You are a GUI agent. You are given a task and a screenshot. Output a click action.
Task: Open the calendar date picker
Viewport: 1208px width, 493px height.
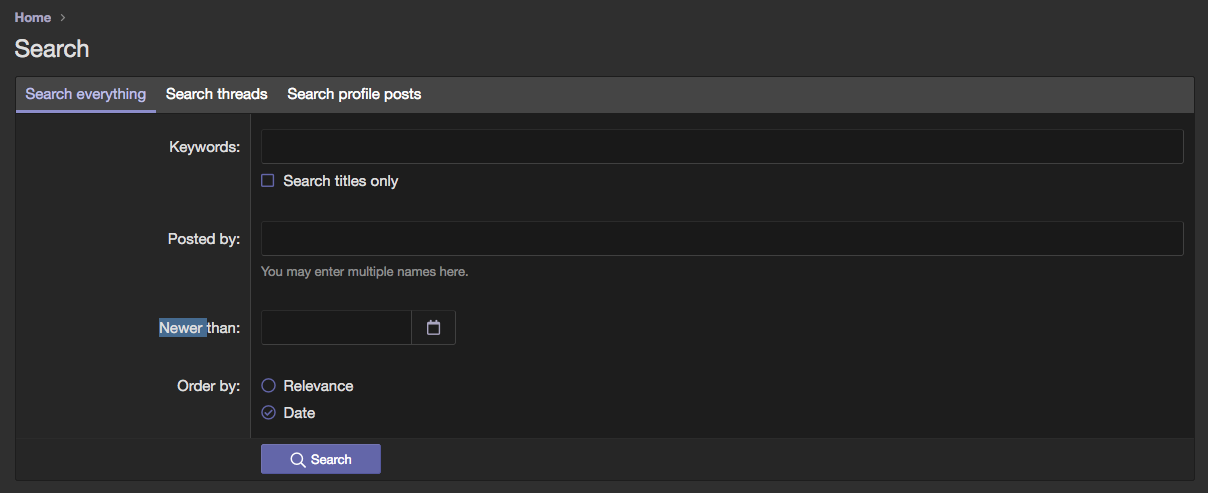[433, 328]
